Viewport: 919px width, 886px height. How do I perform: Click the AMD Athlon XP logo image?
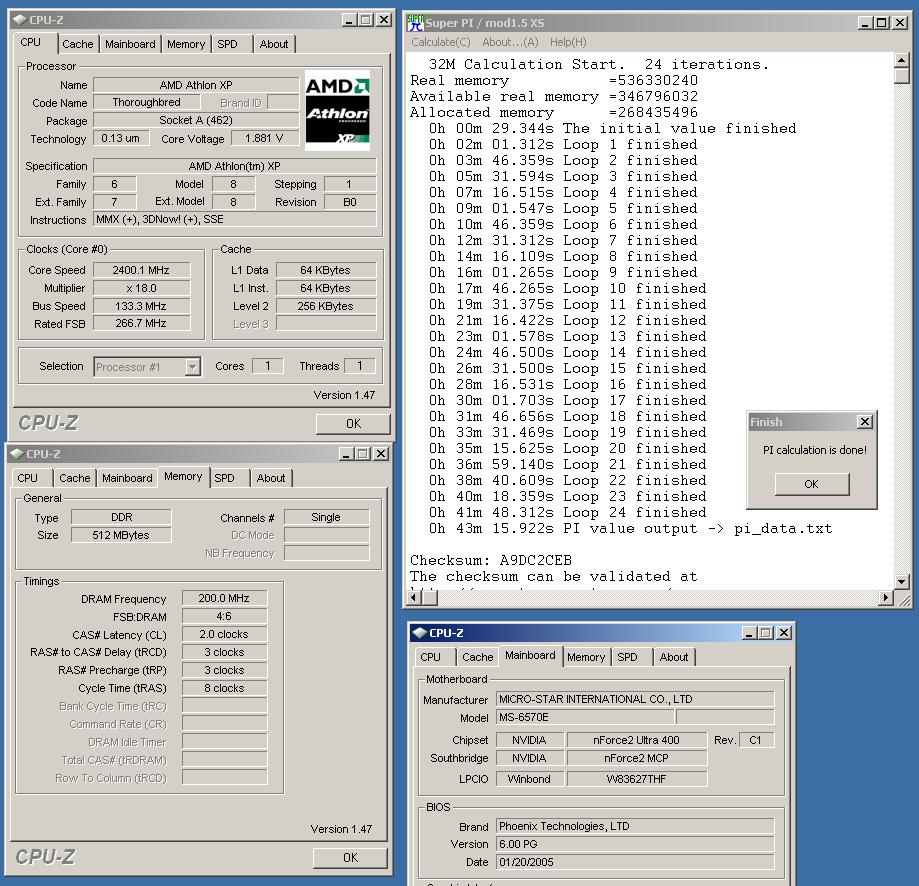click(x=338, y=110)
